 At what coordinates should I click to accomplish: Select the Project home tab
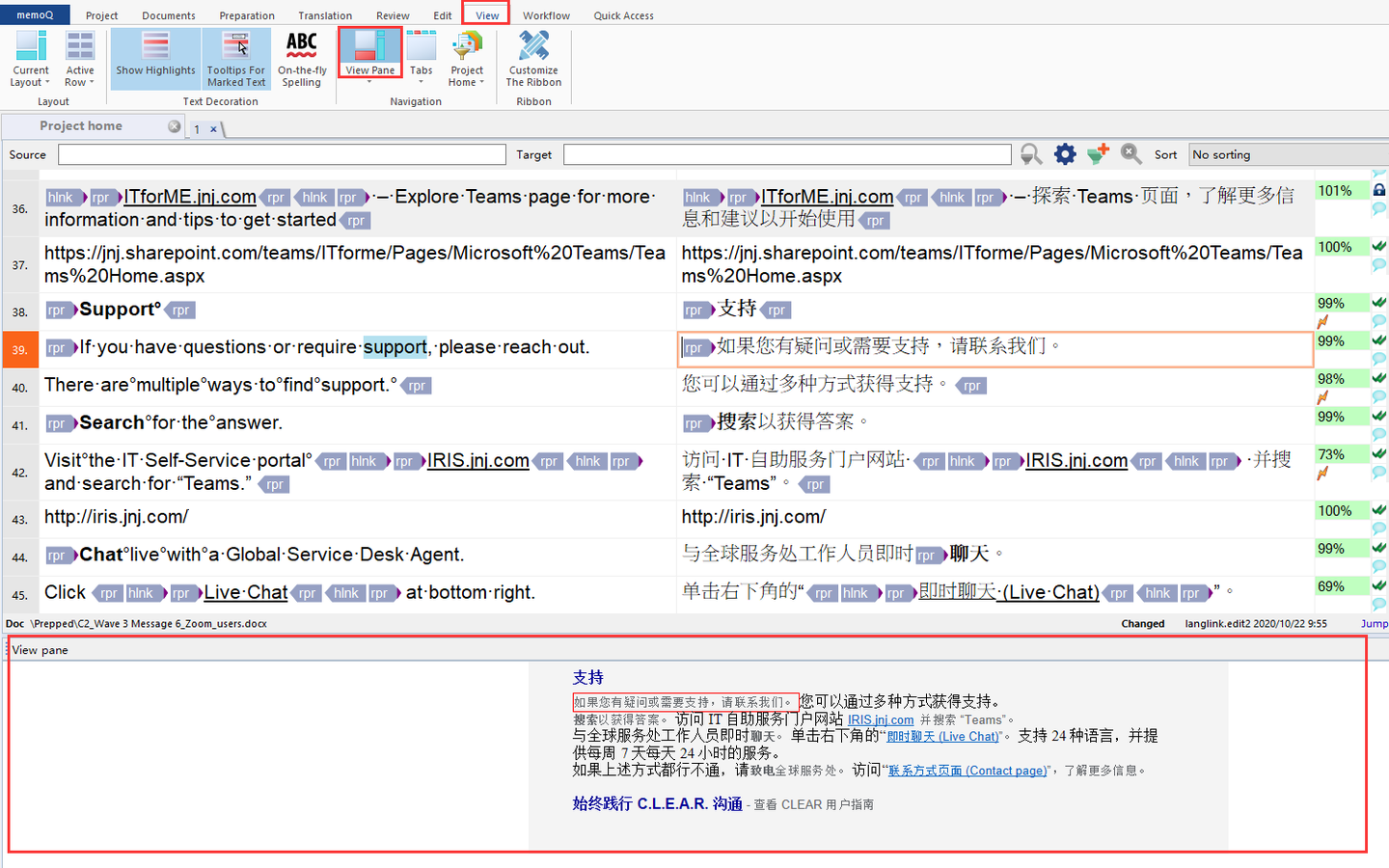click(80, 125)
